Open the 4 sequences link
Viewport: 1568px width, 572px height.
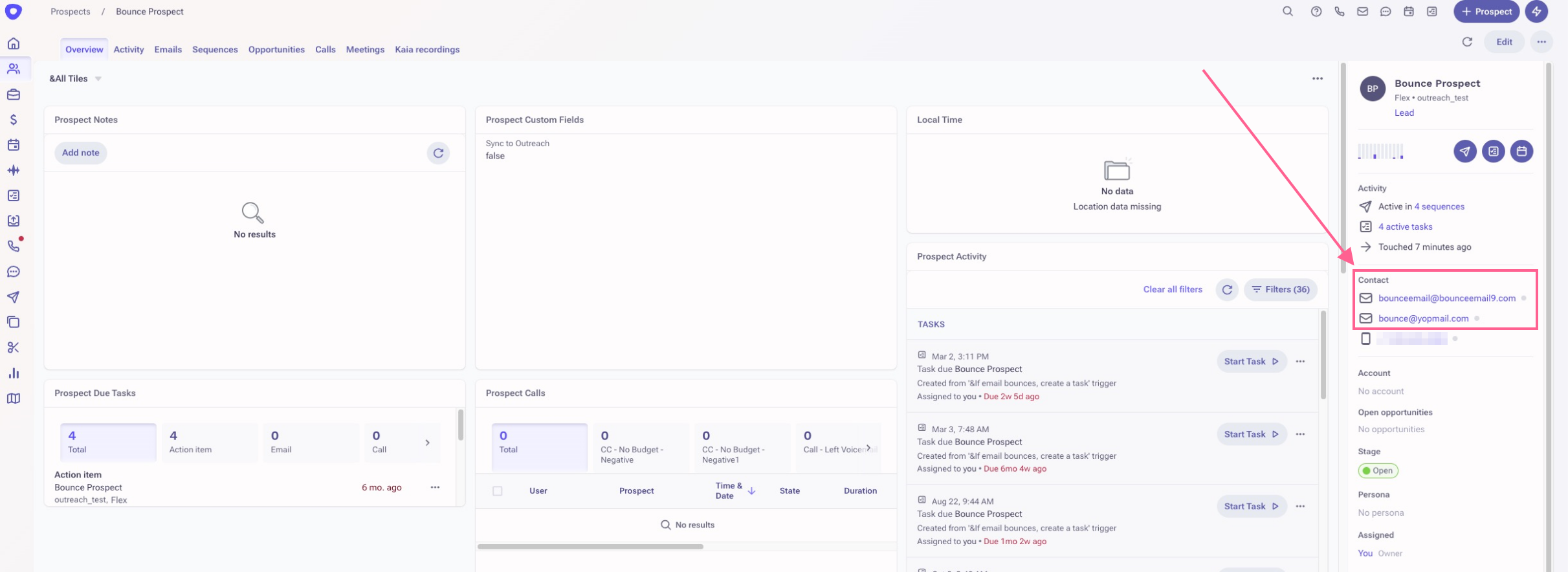coord(1439,207)
